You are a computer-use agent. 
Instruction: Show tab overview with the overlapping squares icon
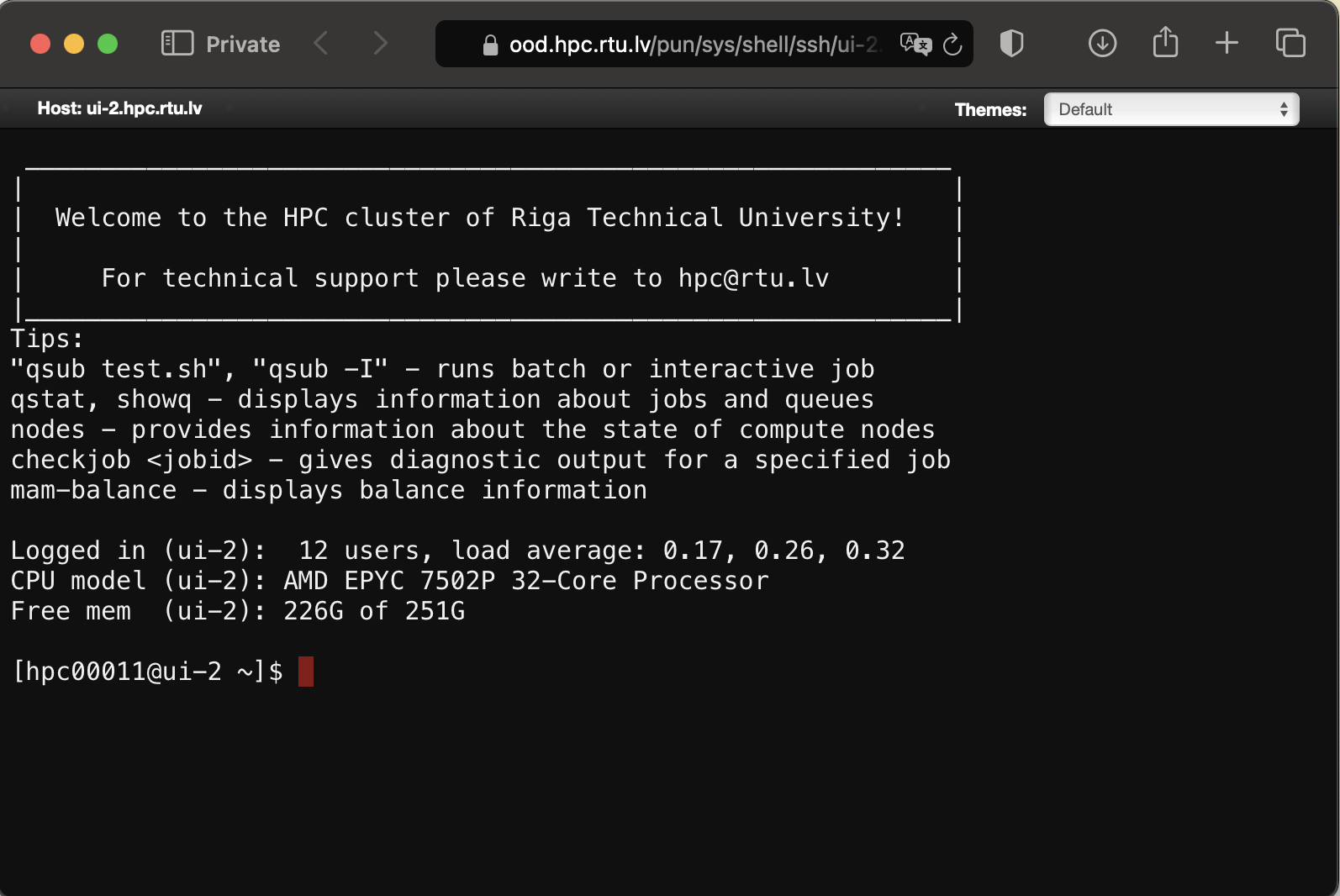coord(1290,43)
